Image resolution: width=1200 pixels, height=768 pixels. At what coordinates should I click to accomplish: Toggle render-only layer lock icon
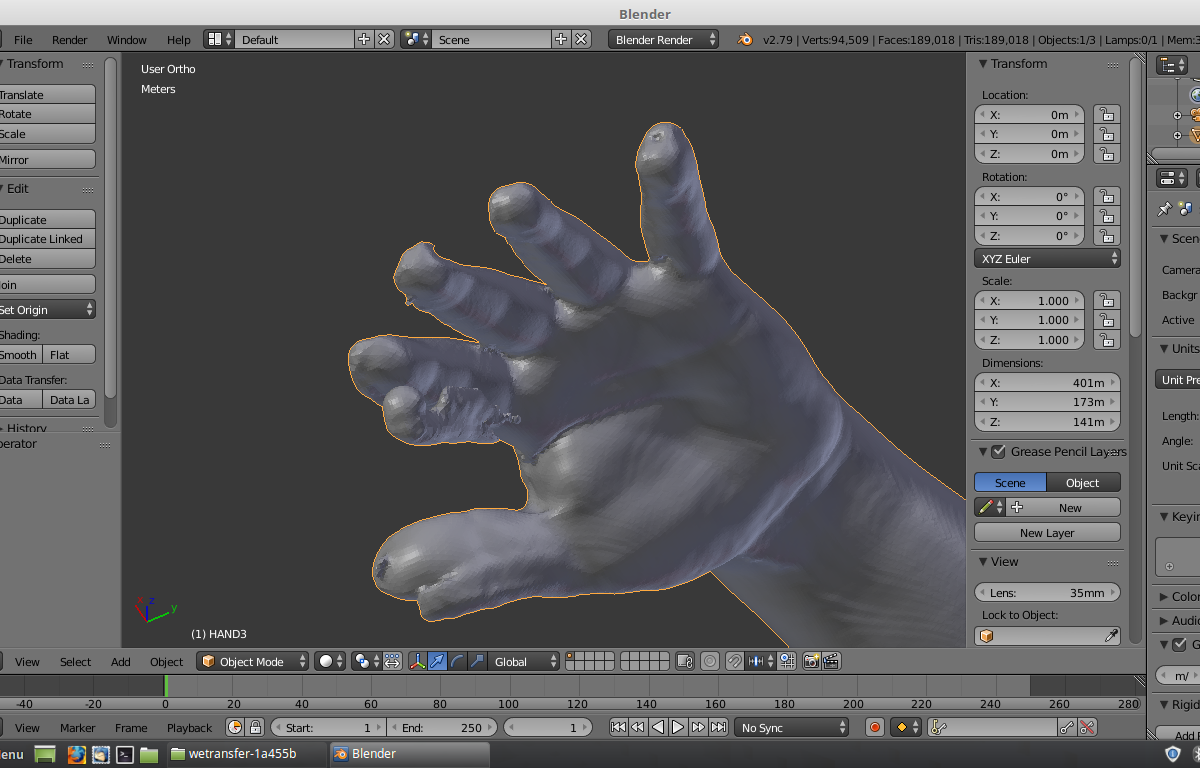(685, 661)
